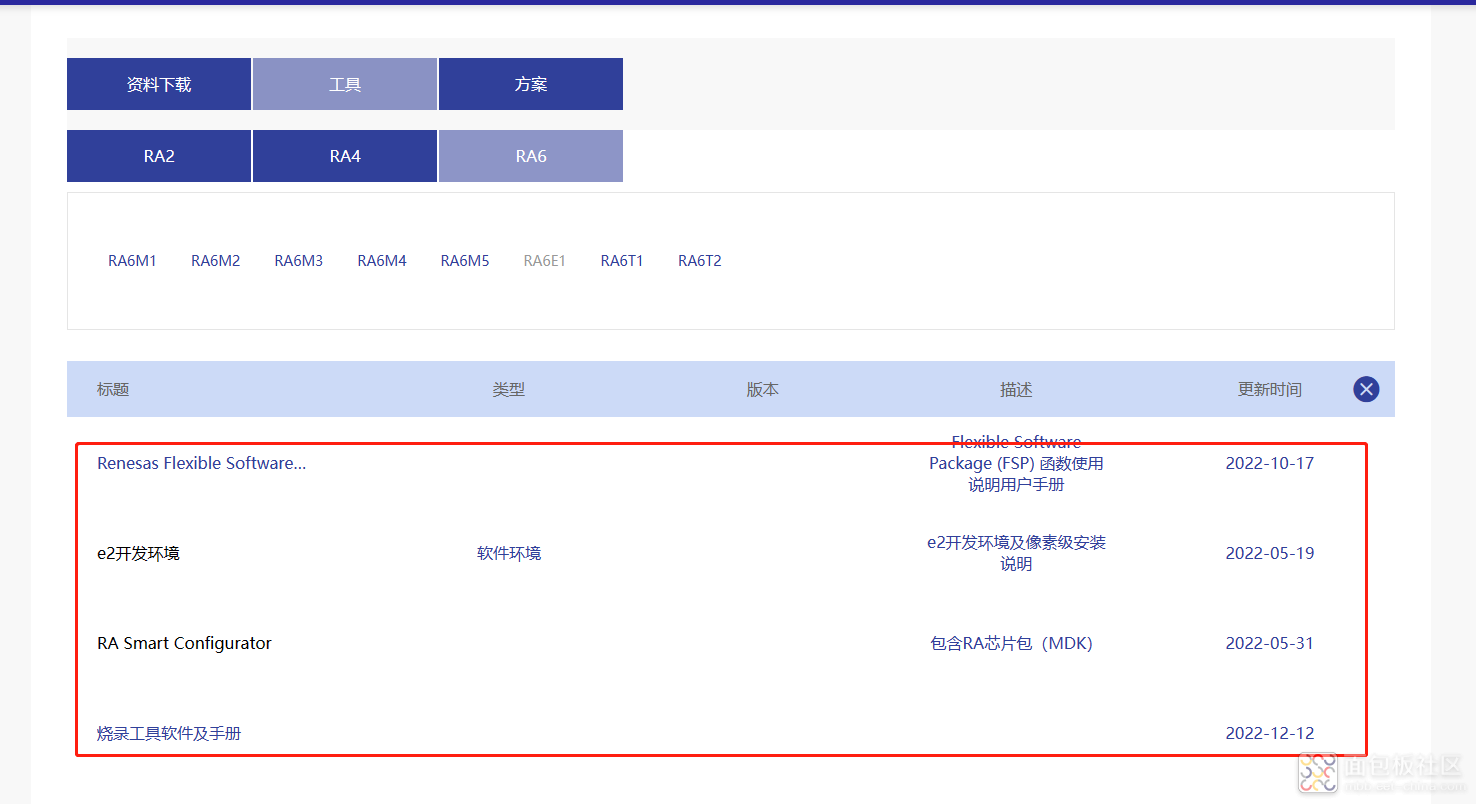Choose the RA2 series tab
This screenshot has height=804, width=1476.
pyautogui.click(x=159, y=156)
